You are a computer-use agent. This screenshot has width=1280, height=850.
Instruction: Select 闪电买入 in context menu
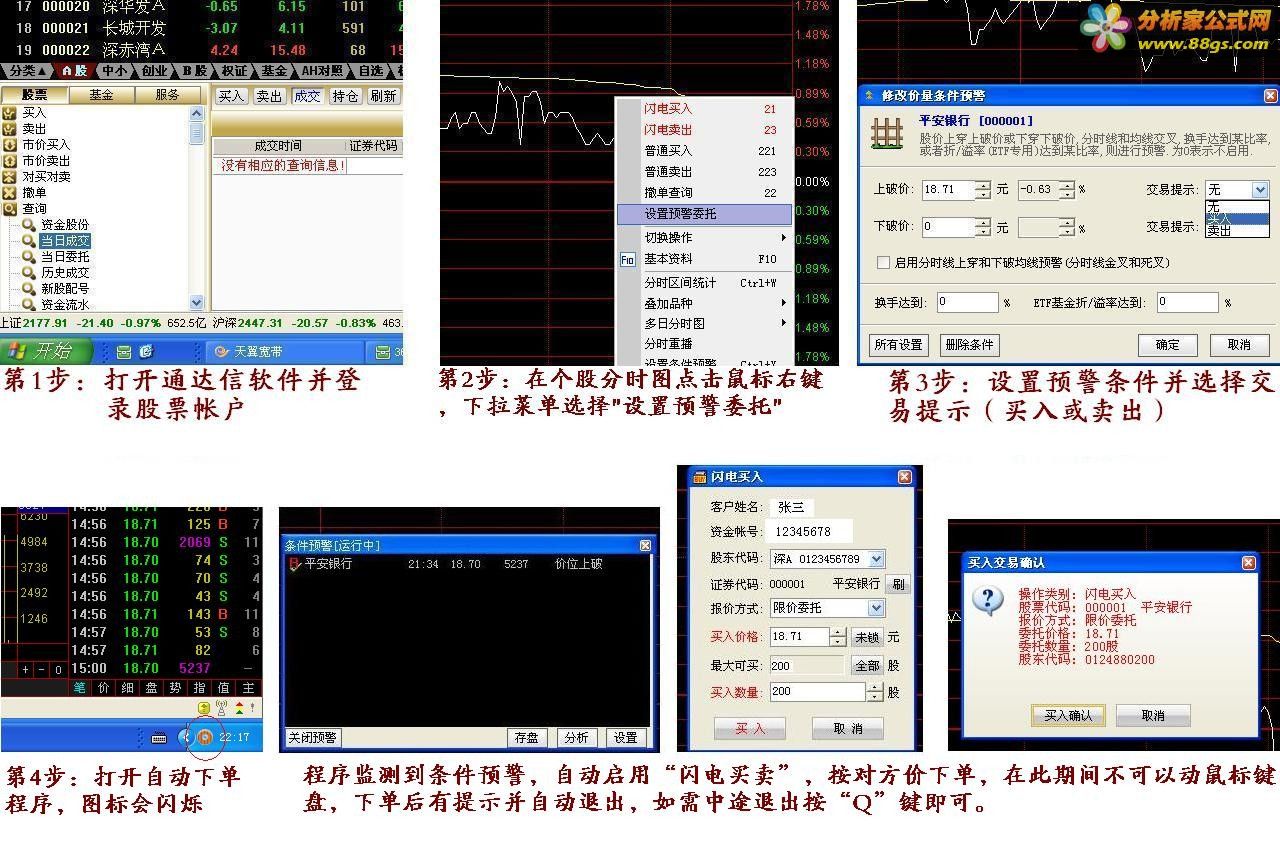[706, 109]
